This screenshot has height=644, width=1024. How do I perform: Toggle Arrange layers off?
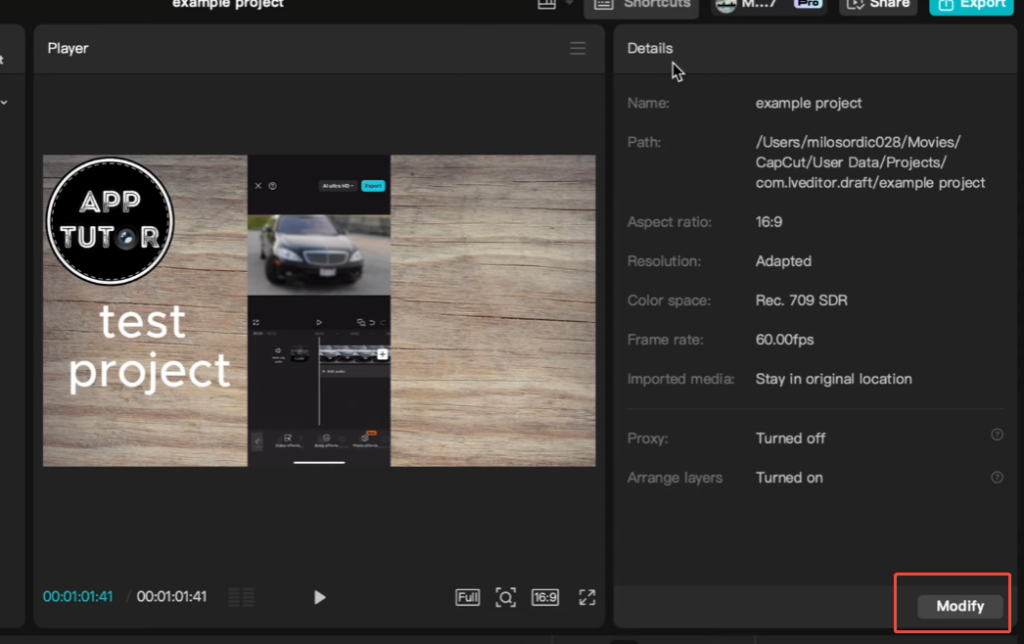(x=789, y=477)
